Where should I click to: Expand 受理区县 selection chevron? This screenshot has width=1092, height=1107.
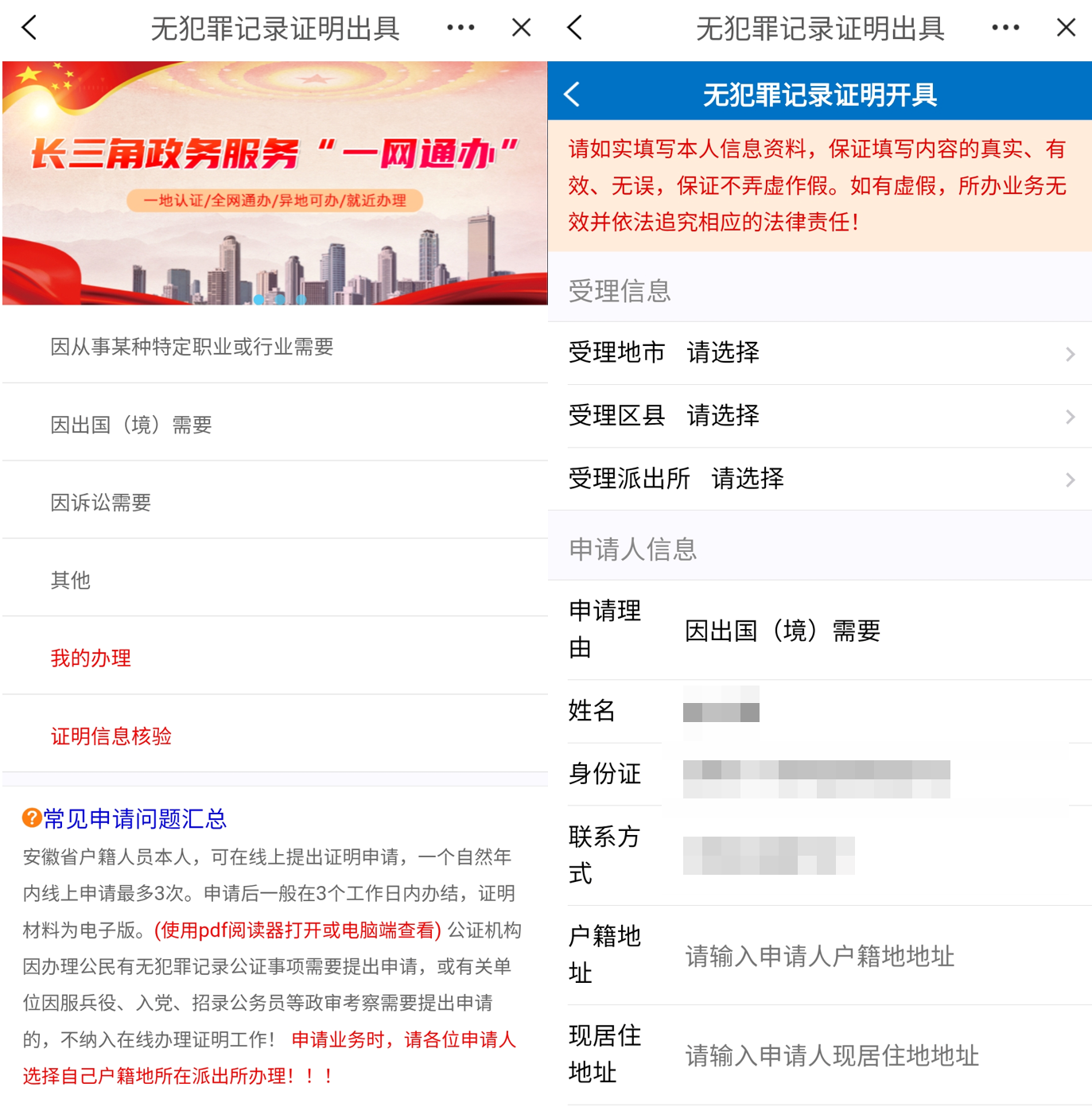pos(1071,417)
